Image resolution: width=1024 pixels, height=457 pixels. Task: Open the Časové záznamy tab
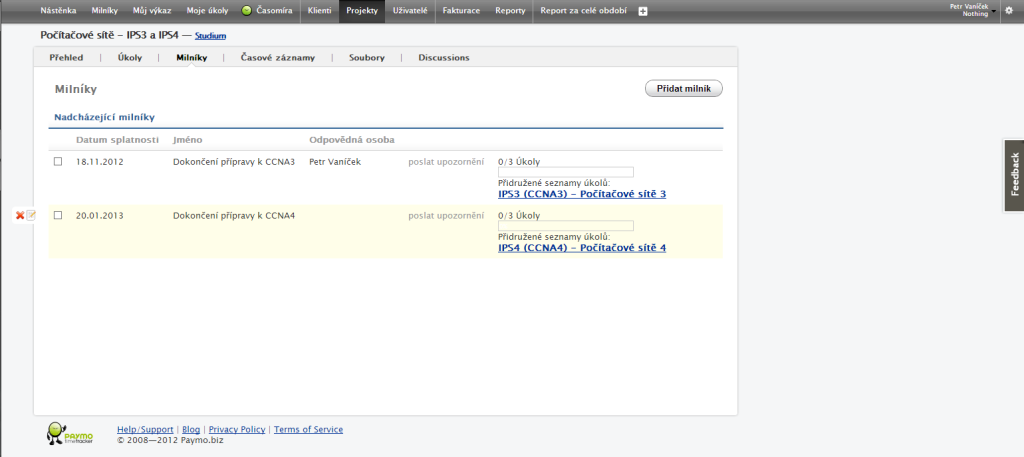pos(278,57)
